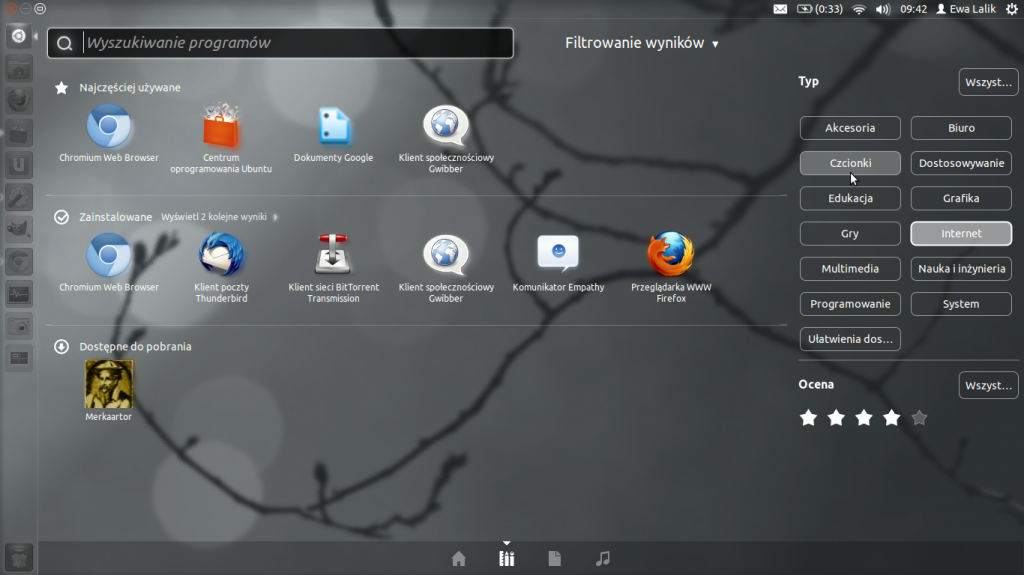Toggle the Grafika filter

(961, 199)
